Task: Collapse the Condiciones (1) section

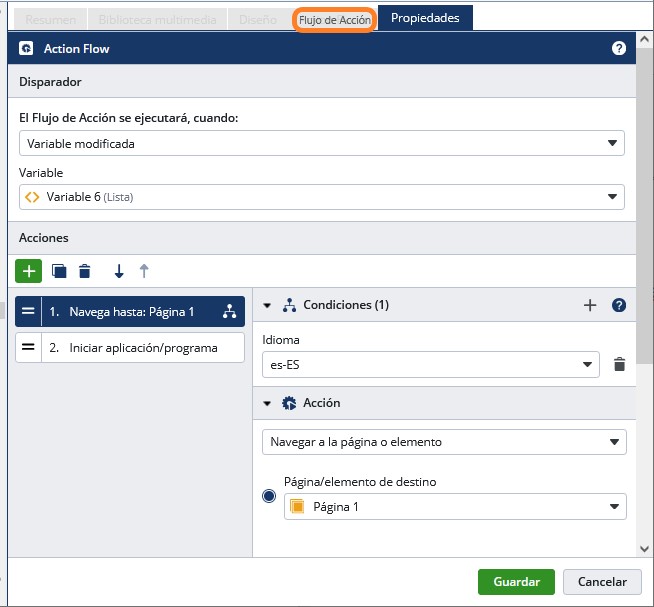Action: (x=268, y=305)
